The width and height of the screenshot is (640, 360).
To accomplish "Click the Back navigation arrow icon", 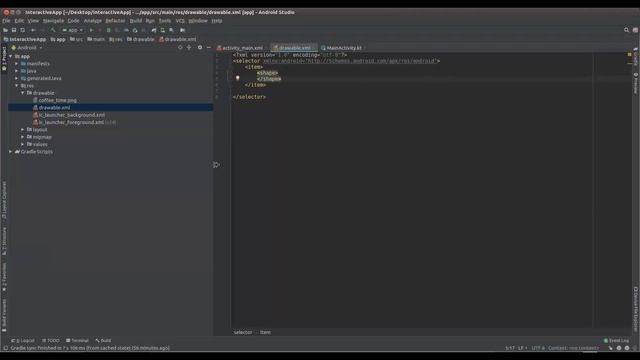I will 33,30.
